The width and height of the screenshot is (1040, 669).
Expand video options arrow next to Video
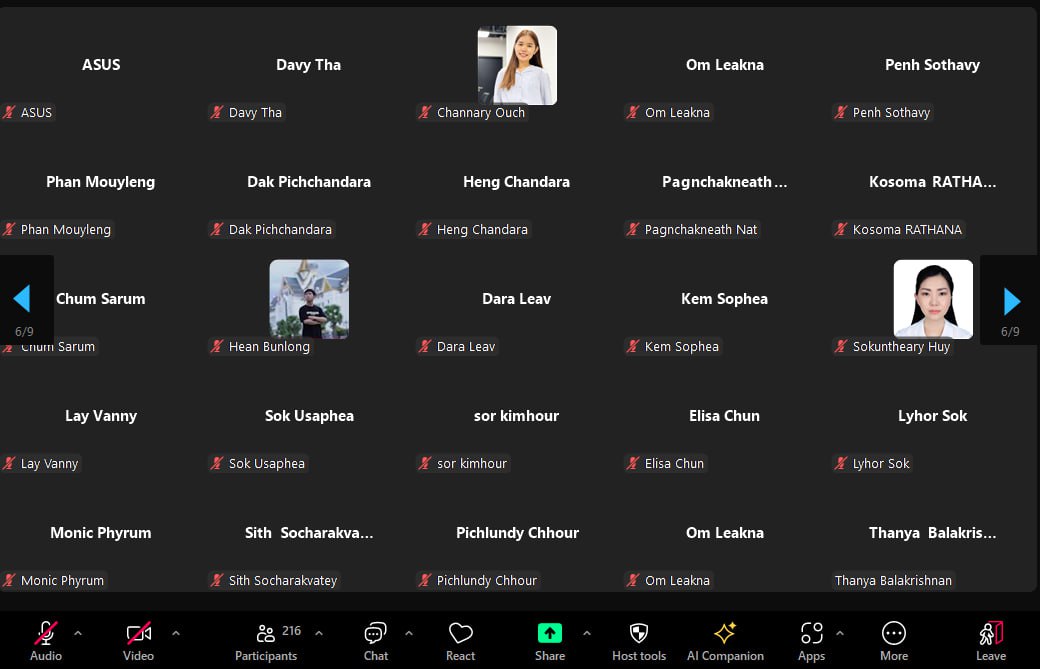(x=176, y=633)
